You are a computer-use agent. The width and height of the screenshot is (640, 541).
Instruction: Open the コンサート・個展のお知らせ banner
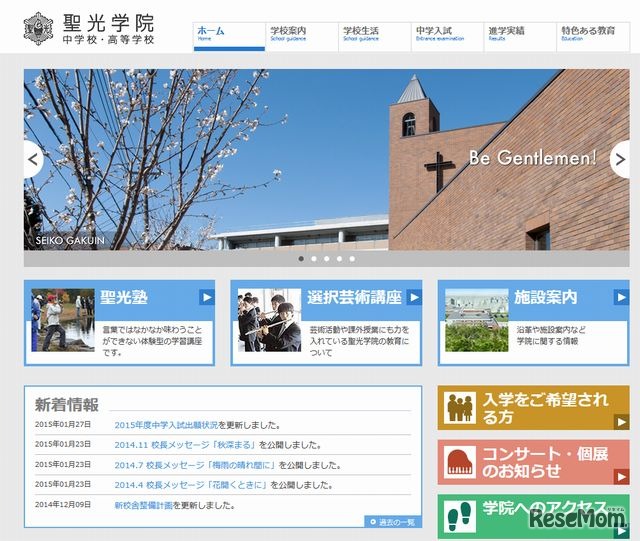533,462
